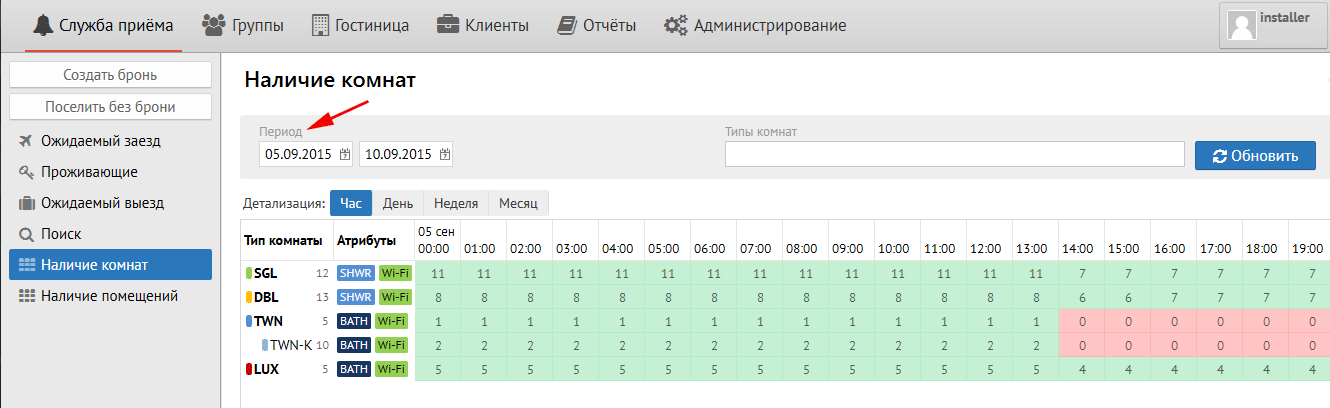Click the red LUX room color marker
This screenshot has width=1330, height=408.
point(249,369)
